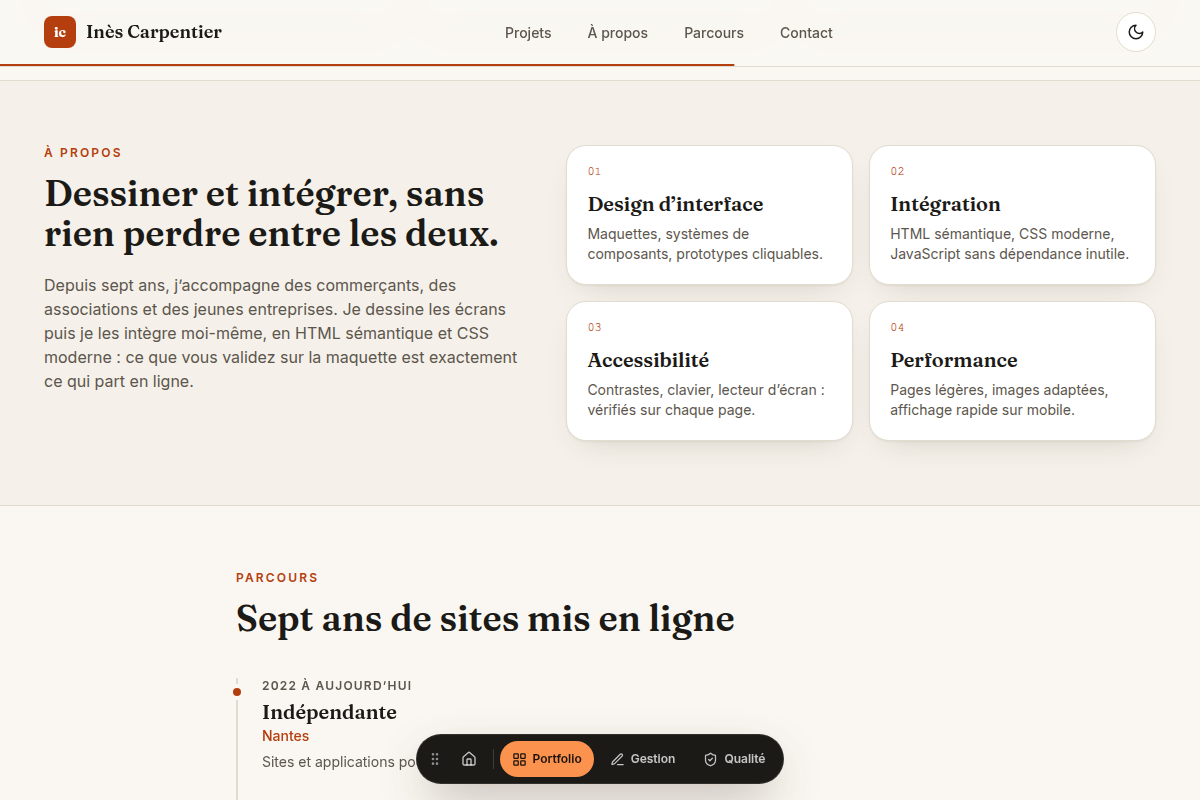Image resolution: width=1200 pixels, height=800 pixels.
Task: Click the orange "ic" logo badge
Action: [60, 32]
